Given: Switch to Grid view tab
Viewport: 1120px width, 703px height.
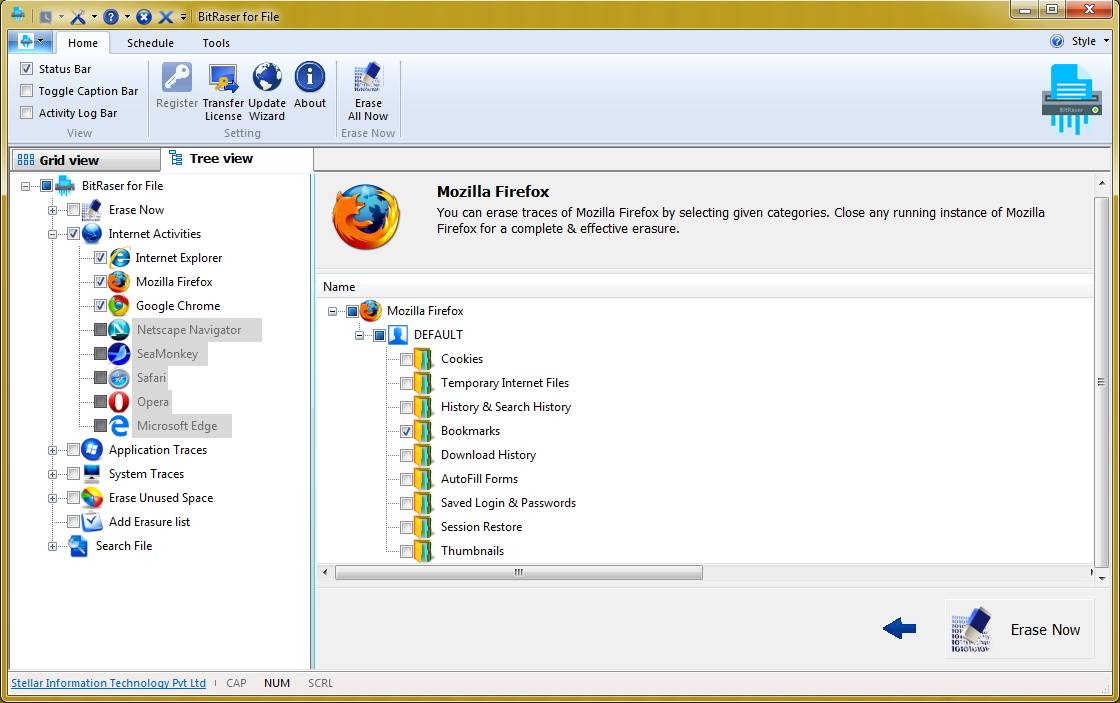Looking at the screenshot, I should (86, 160).
